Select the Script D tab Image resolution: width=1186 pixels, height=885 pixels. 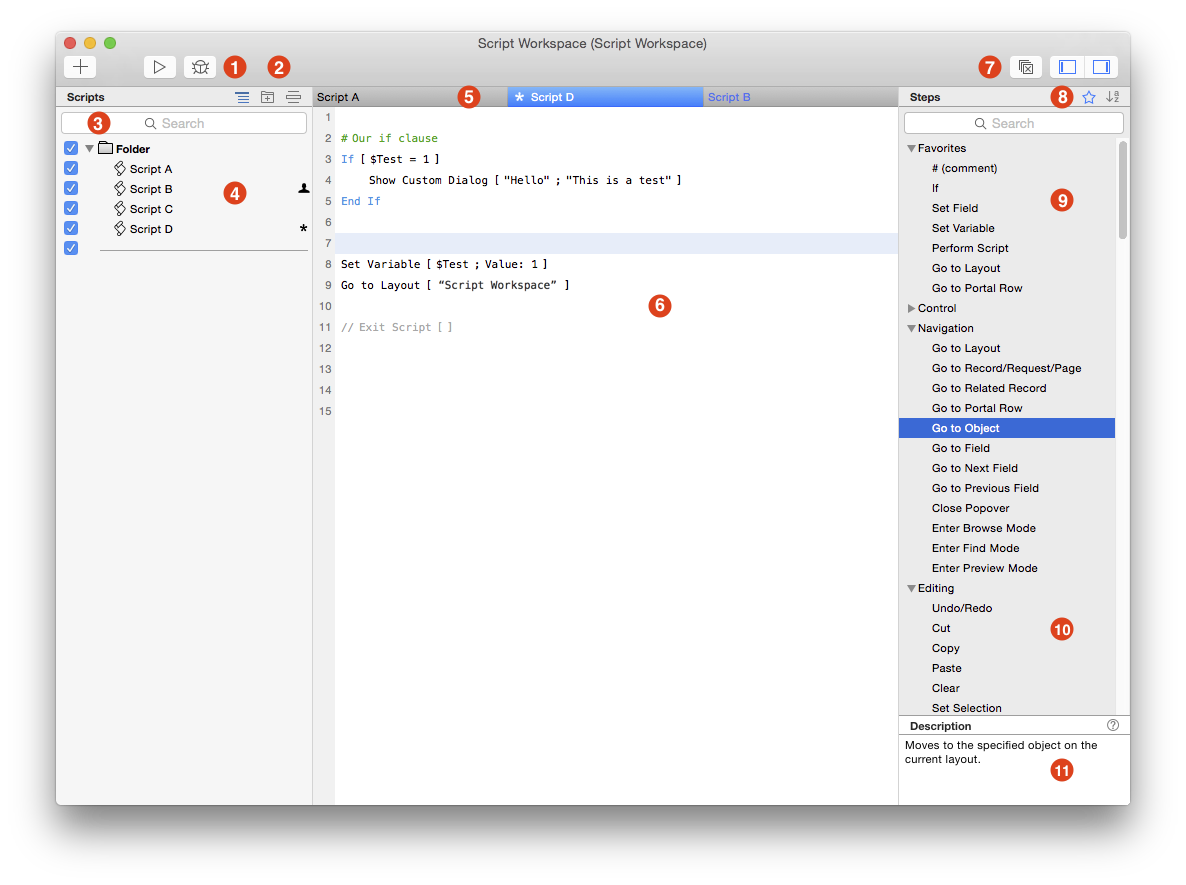click(605, 97)
